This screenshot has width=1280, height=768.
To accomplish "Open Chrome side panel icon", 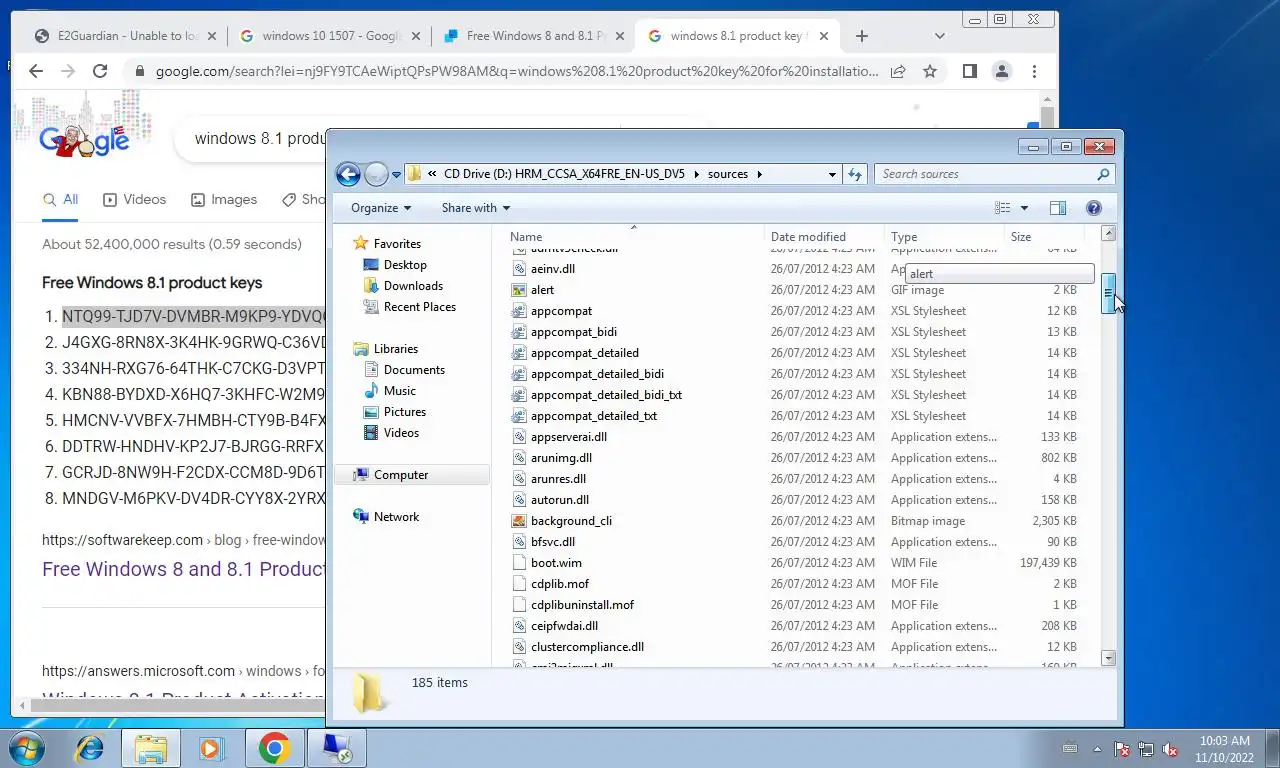I will coord(969,71).
